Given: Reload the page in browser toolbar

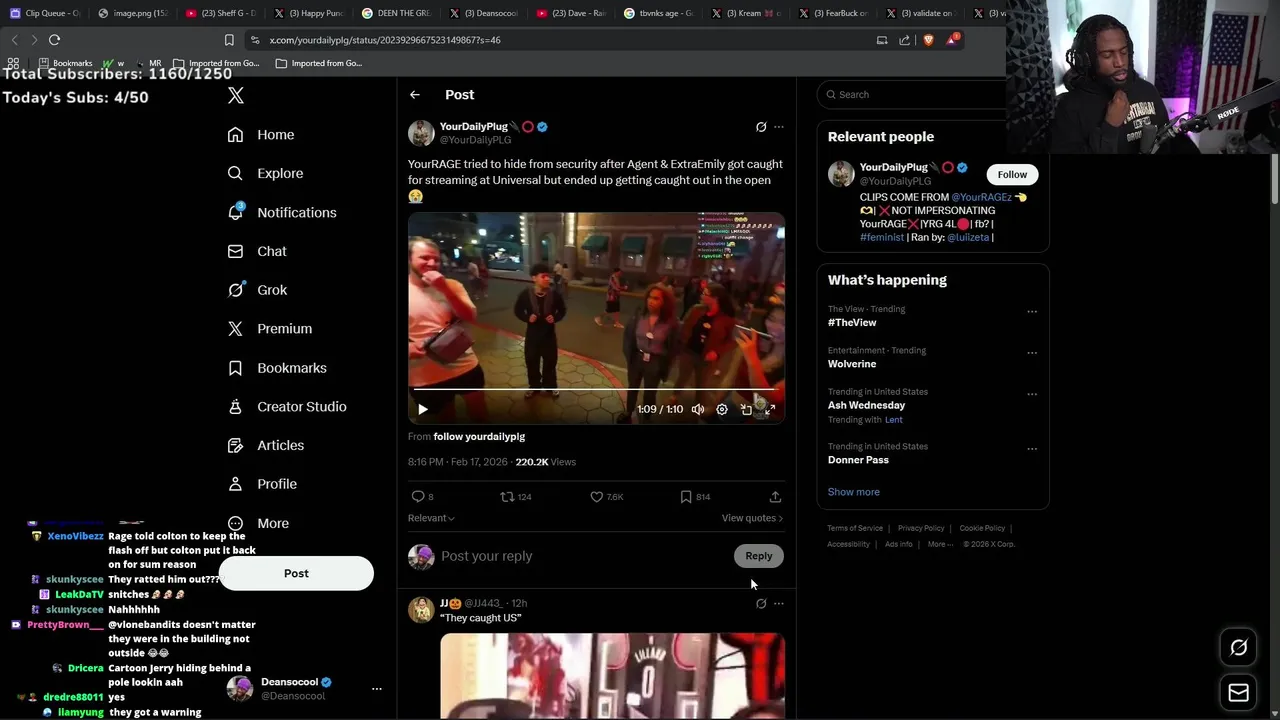Looking at the screenshot, I should [54, 40].
